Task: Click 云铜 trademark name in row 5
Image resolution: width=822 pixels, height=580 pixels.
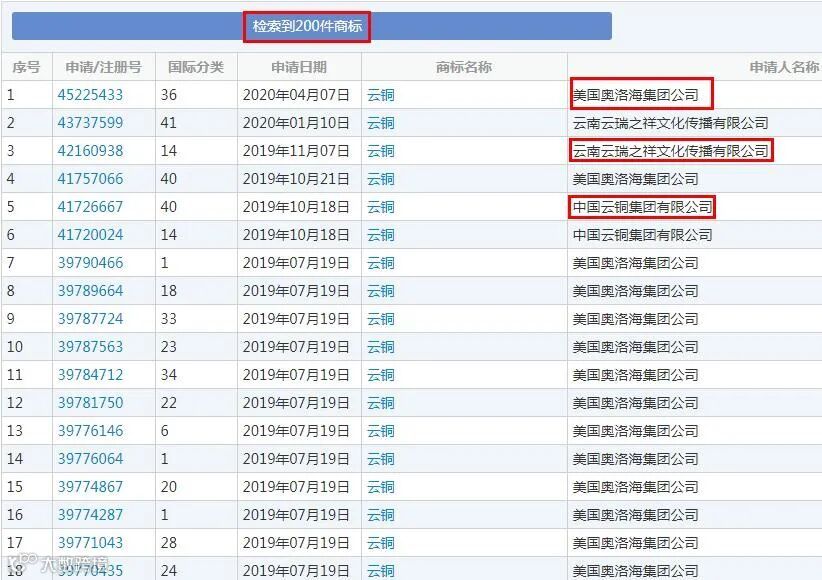Action: pyautogui.click(x=381, y=207)
